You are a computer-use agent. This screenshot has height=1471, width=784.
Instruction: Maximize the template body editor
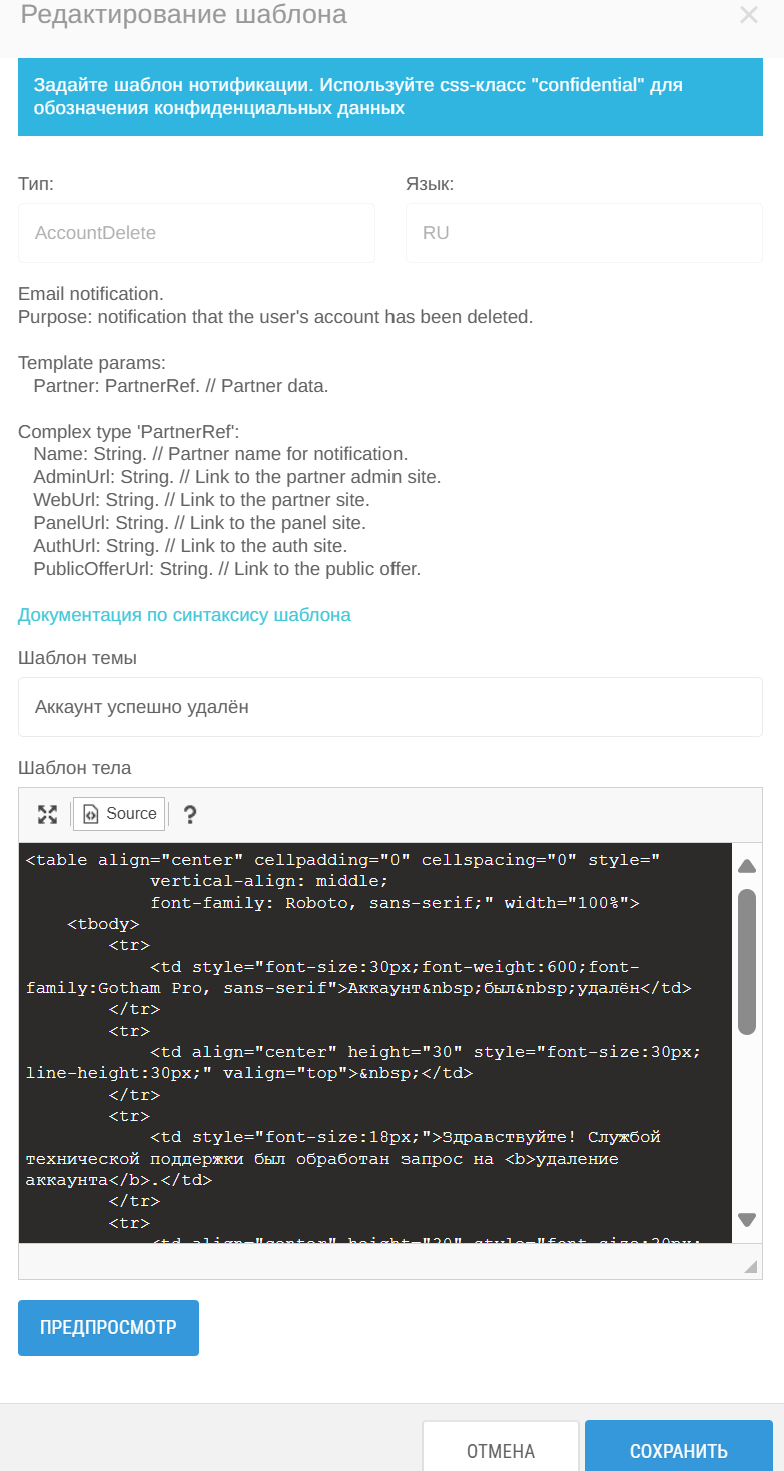47,814
